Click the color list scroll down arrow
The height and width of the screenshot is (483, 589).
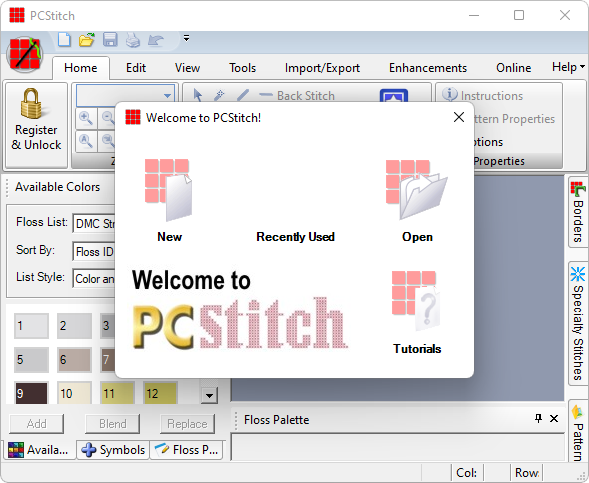coord(209,395)
